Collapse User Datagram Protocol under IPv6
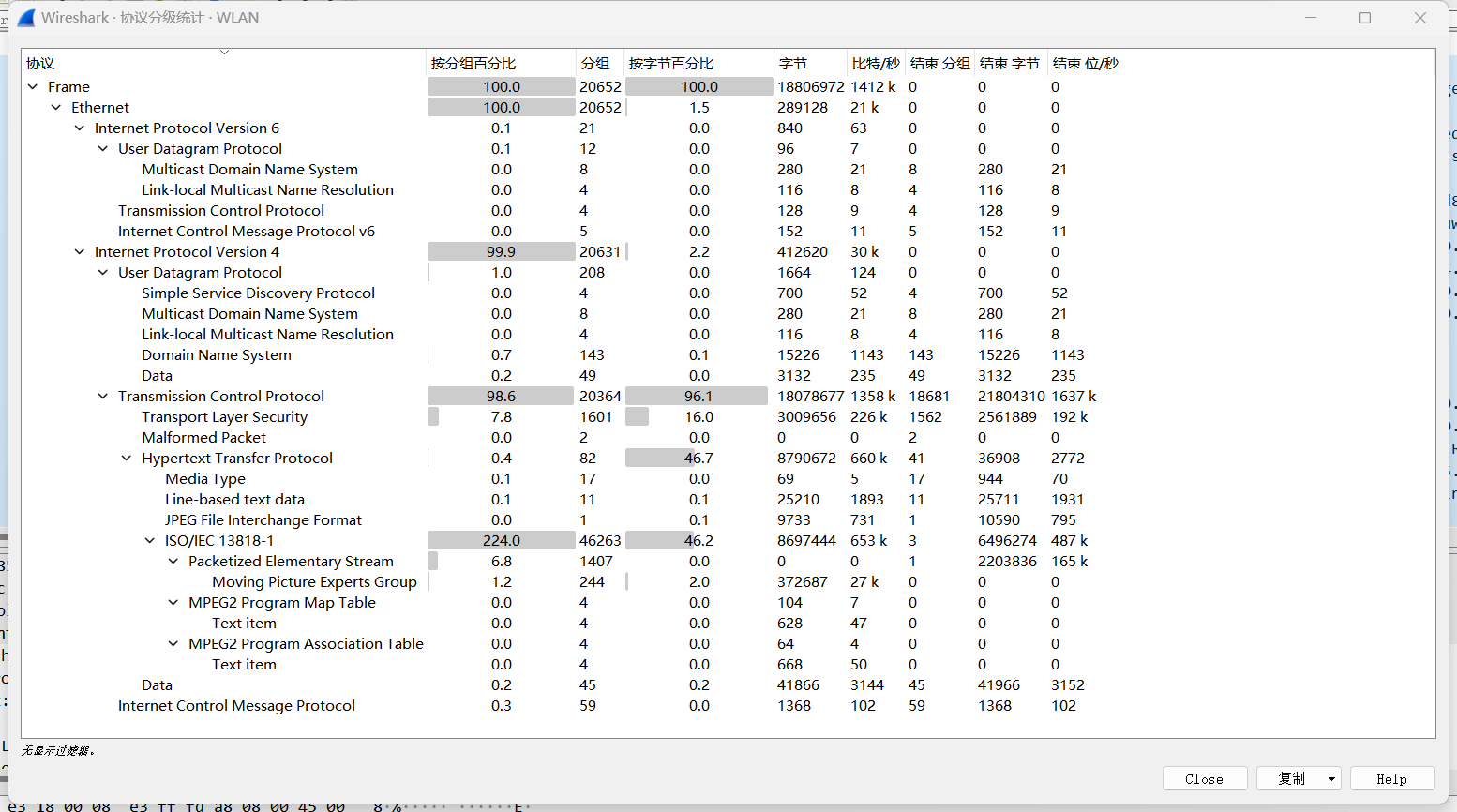Viewport: 1457px width, 812px height. tap(103, 149)
